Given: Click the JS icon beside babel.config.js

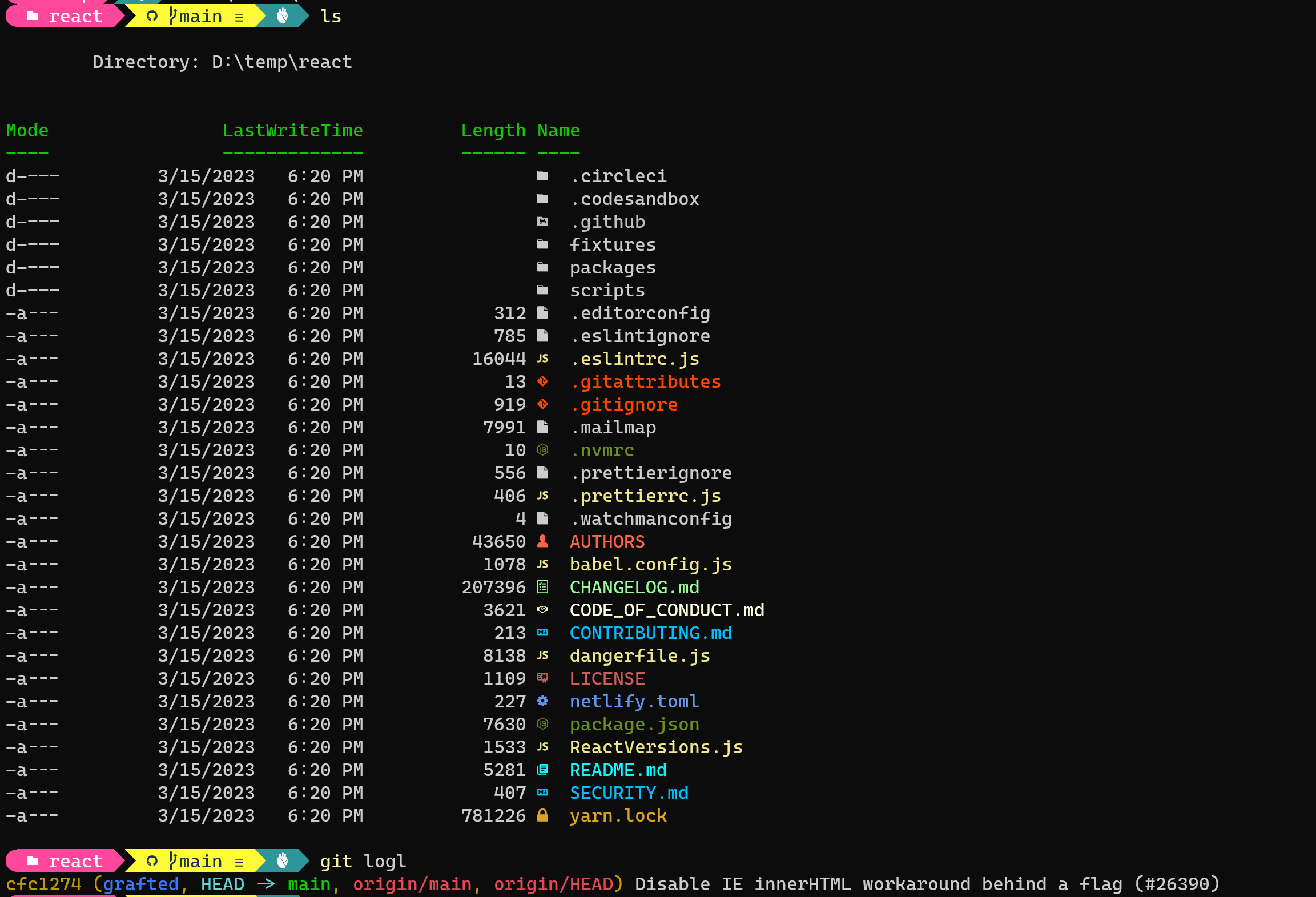Looking at the screenshot, I should click(x=542, y=564).
